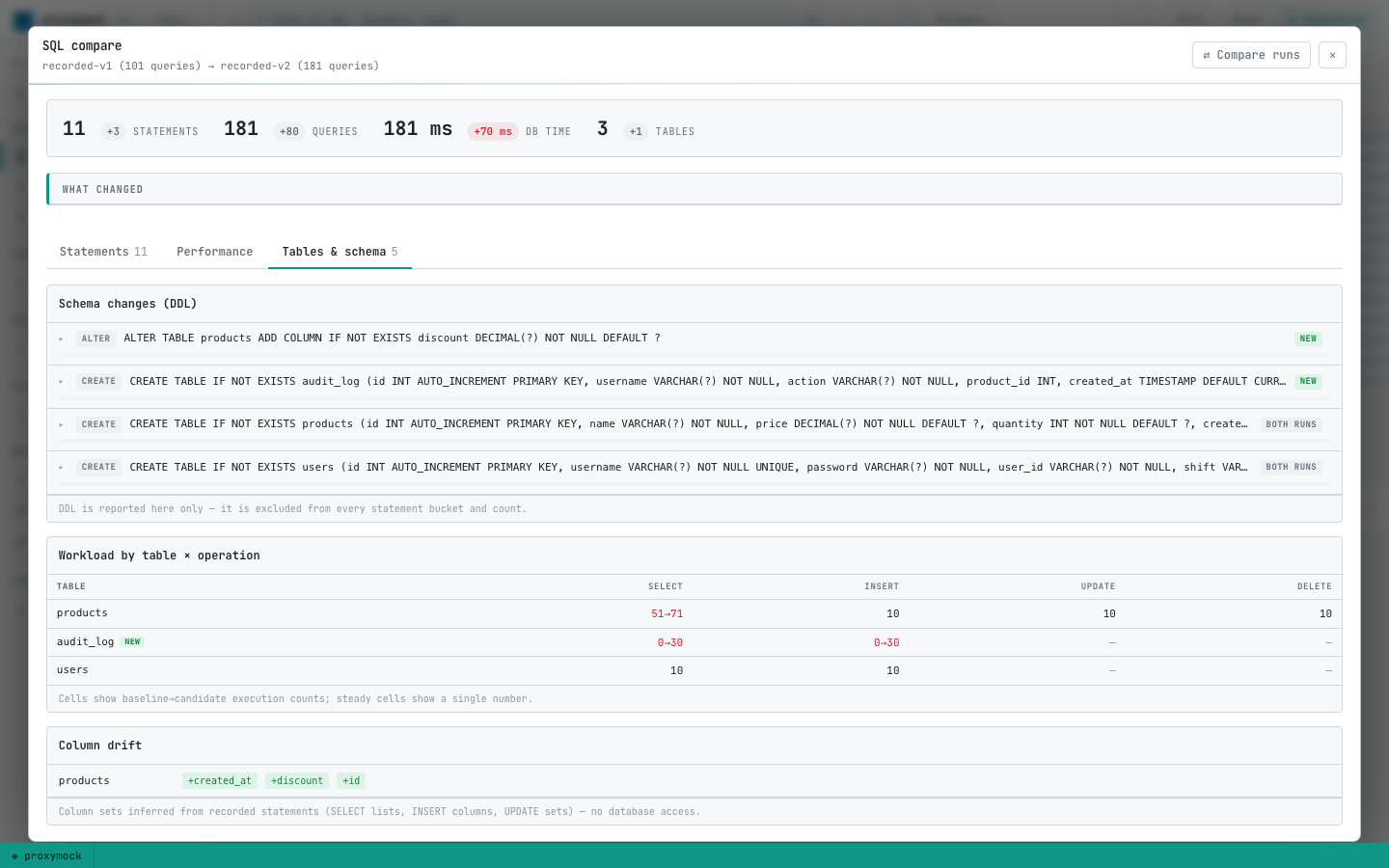This screenshot has width=1389, height=868.
Task: Open the Performance tab
Action: tap(214, 252)
